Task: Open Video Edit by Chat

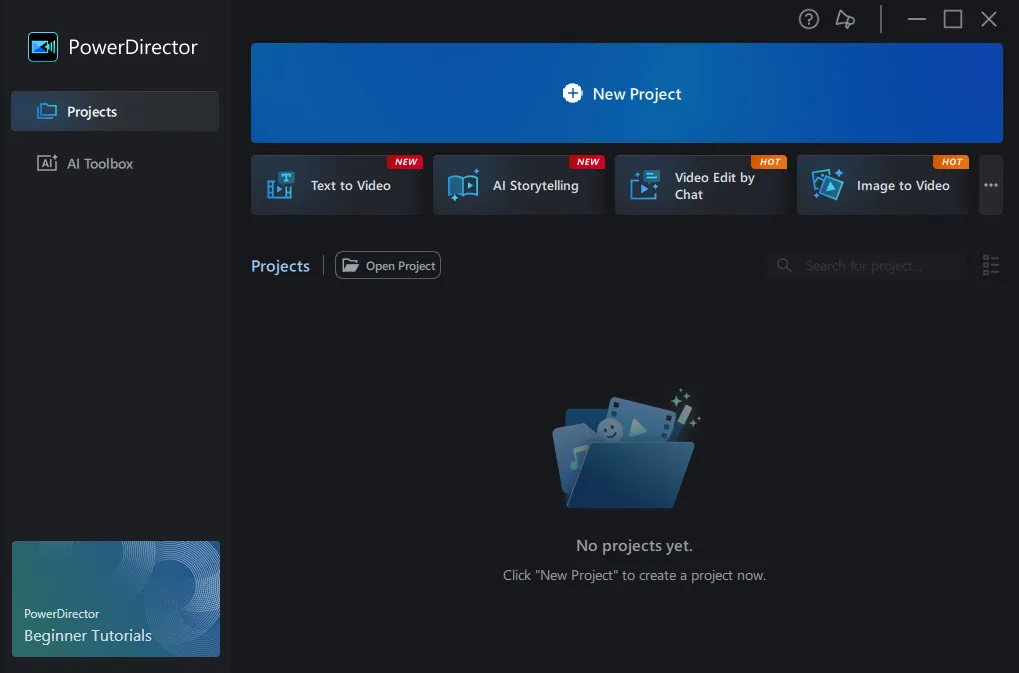Action: tap(701, 185)
